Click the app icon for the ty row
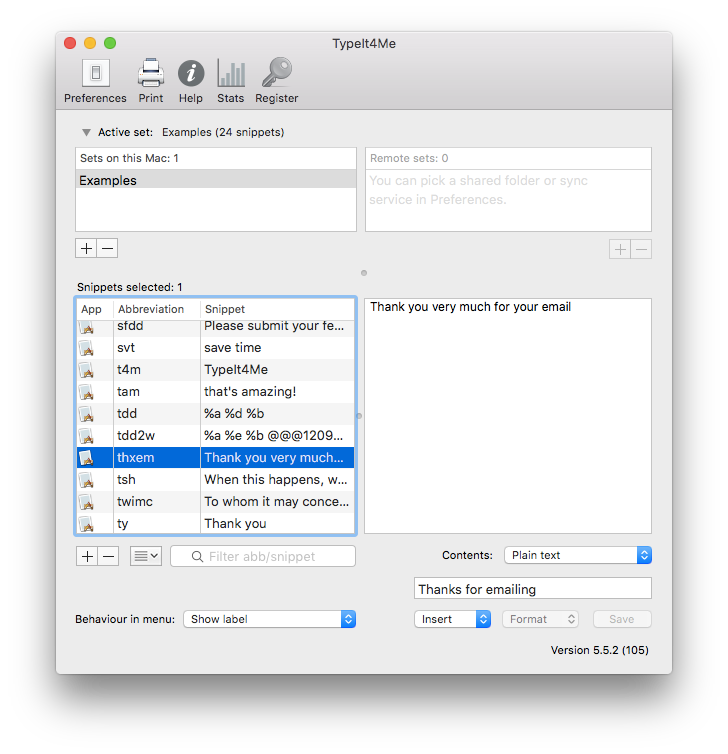728x754 pixels. point(87,524)
